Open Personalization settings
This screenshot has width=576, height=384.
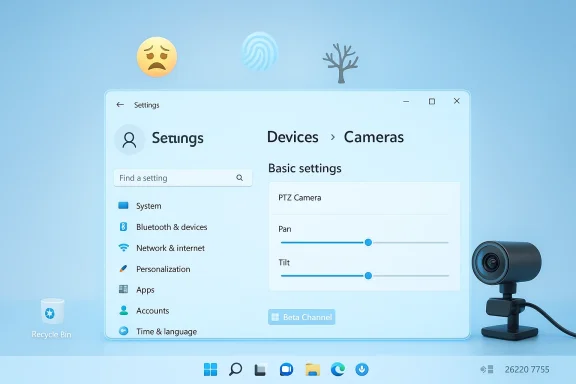tap(163, 269)
